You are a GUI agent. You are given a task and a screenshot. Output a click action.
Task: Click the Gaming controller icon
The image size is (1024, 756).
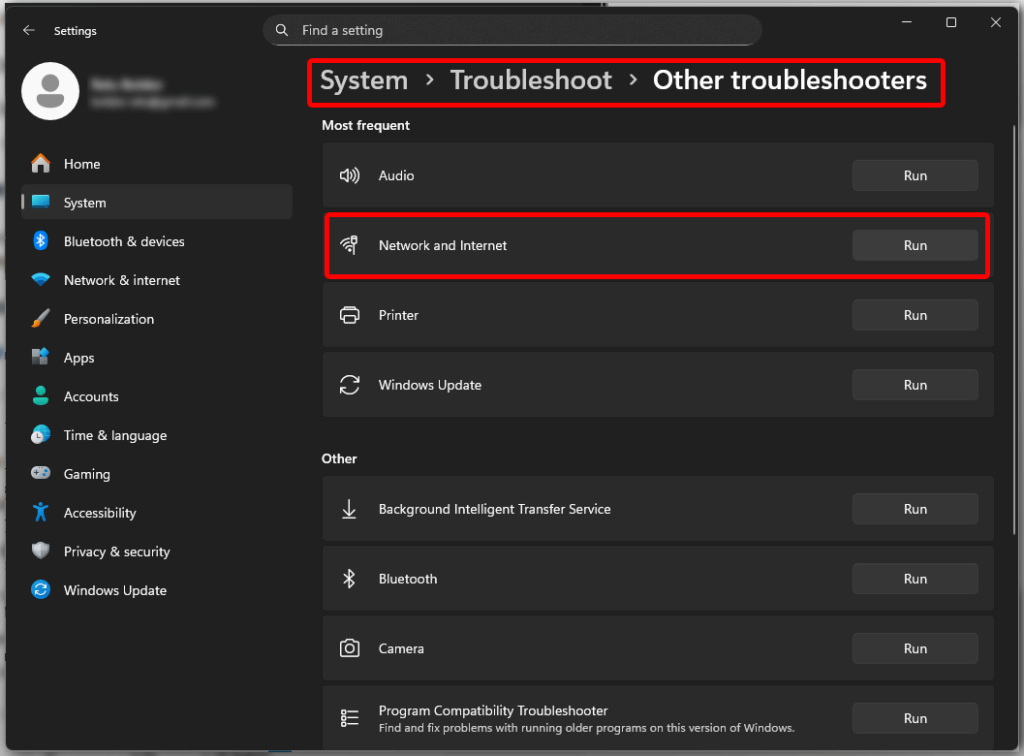40,473
